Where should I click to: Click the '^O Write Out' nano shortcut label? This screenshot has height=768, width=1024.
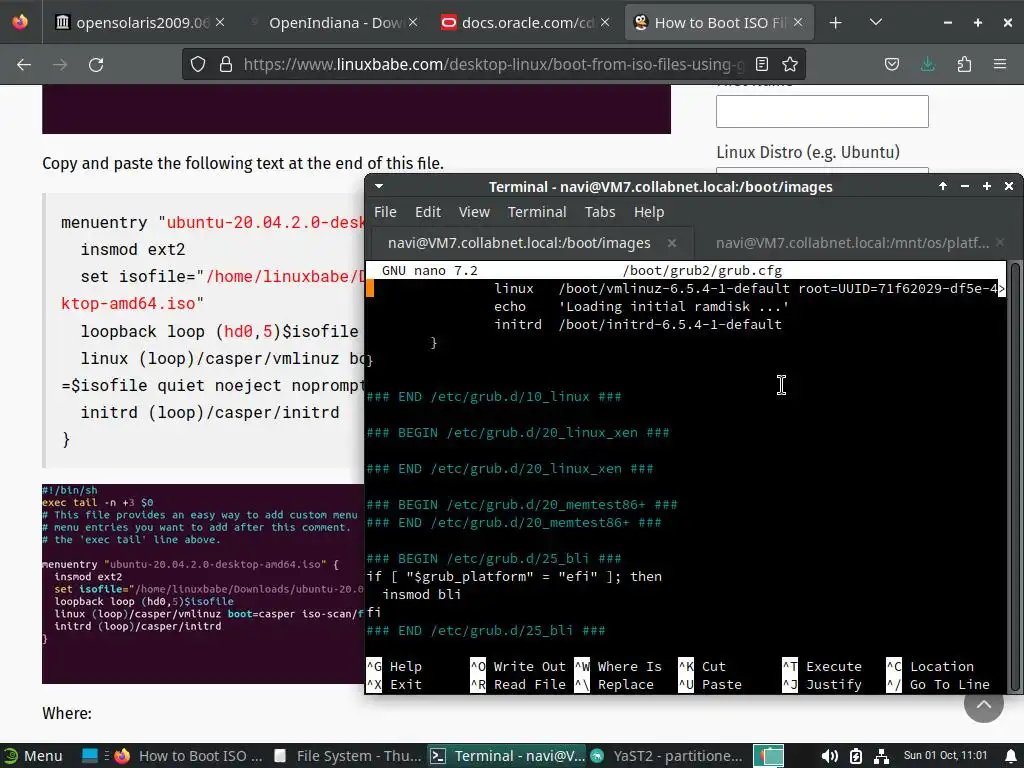click(518, 666)
